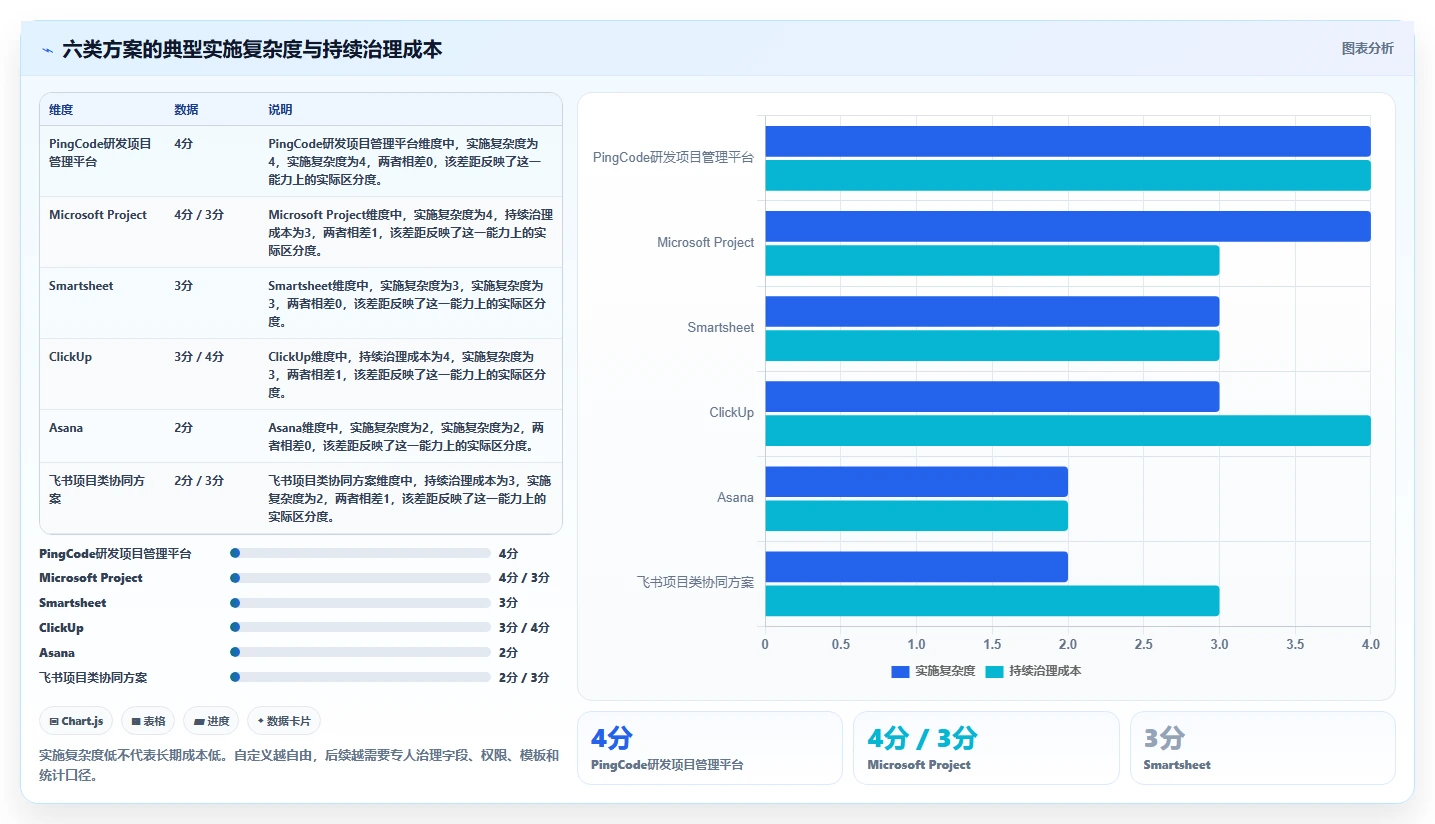Click the 数据 column header

click(186, 110)
